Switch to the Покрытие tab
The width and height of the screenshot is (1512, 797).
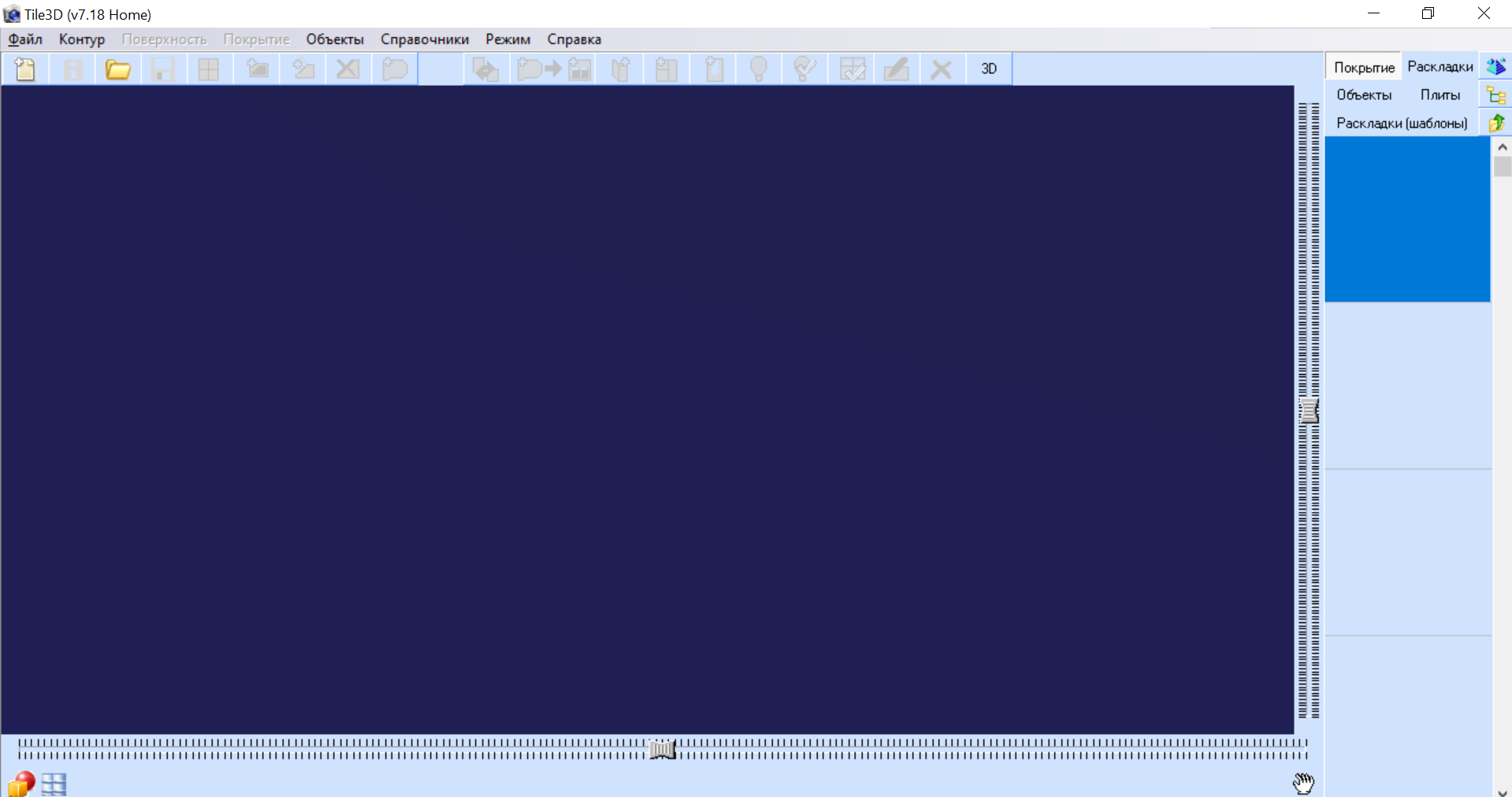[1364, 68]
